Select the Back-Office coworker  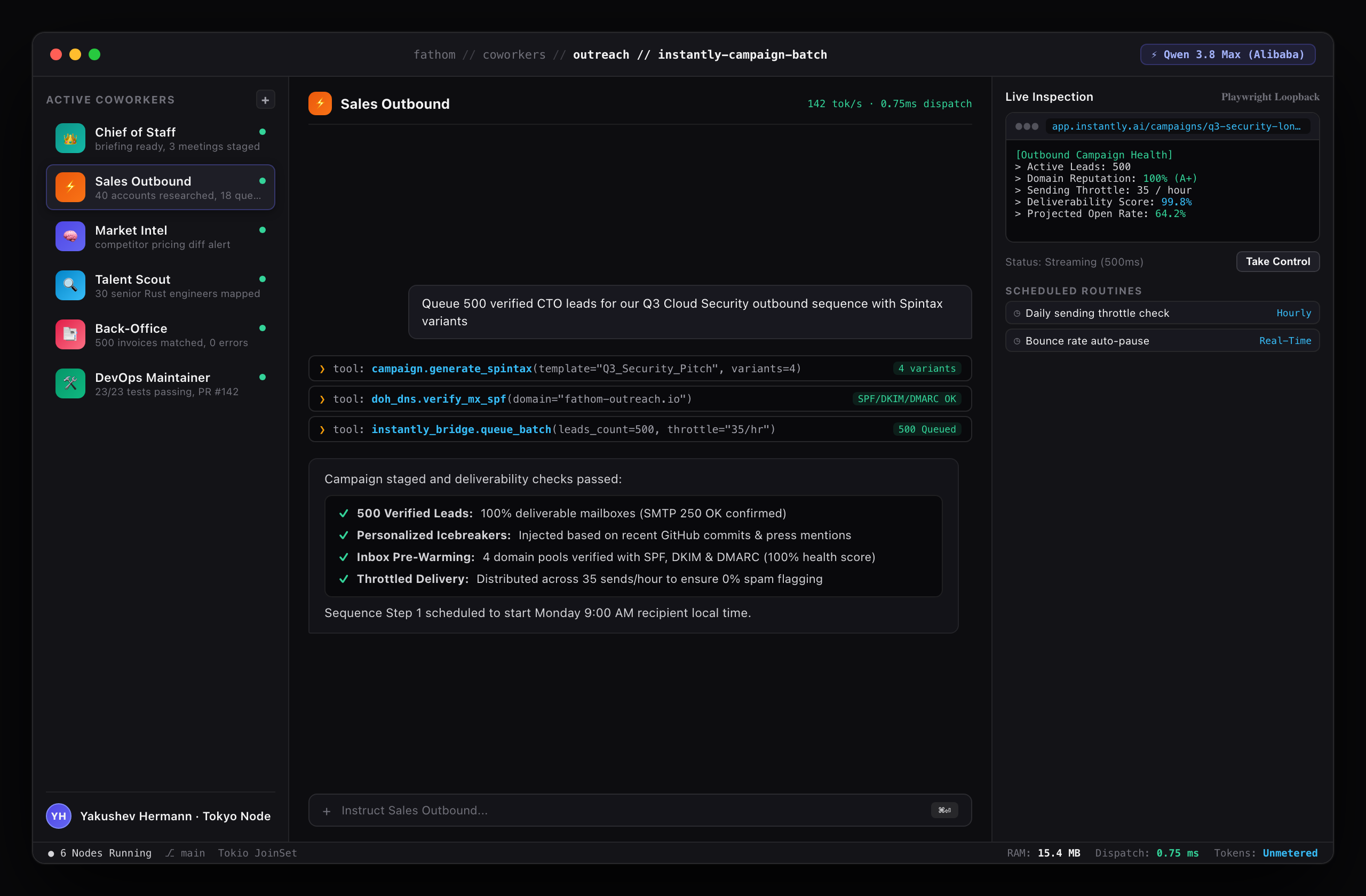(160, 334)
